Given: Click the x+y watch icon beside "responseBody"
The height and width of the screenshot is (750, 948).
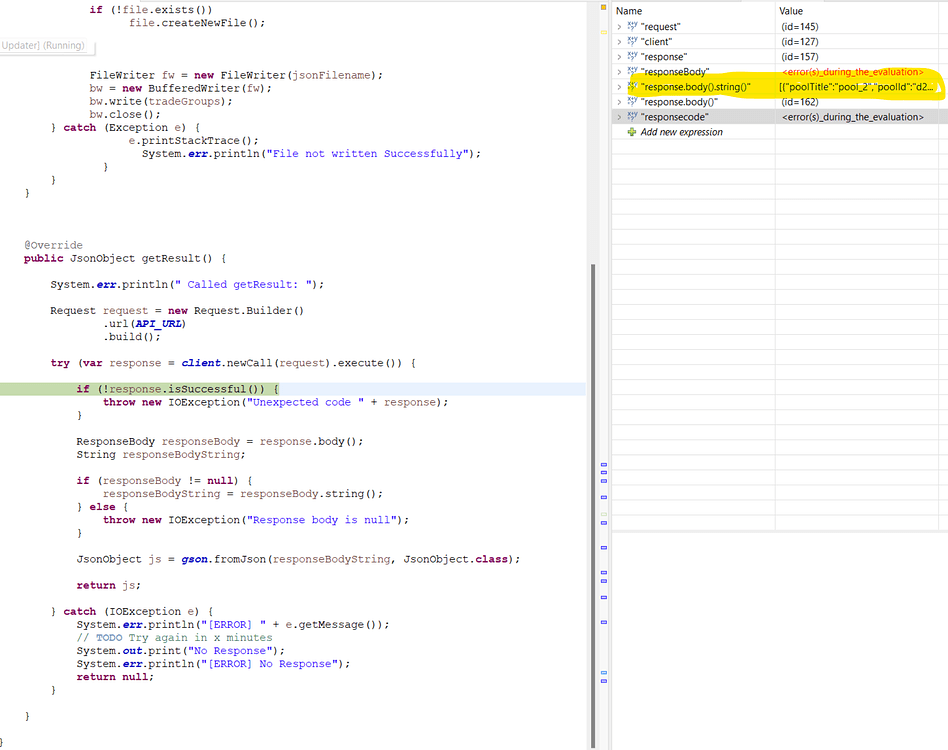Looking at the screenshot, I should coord(633,71).
